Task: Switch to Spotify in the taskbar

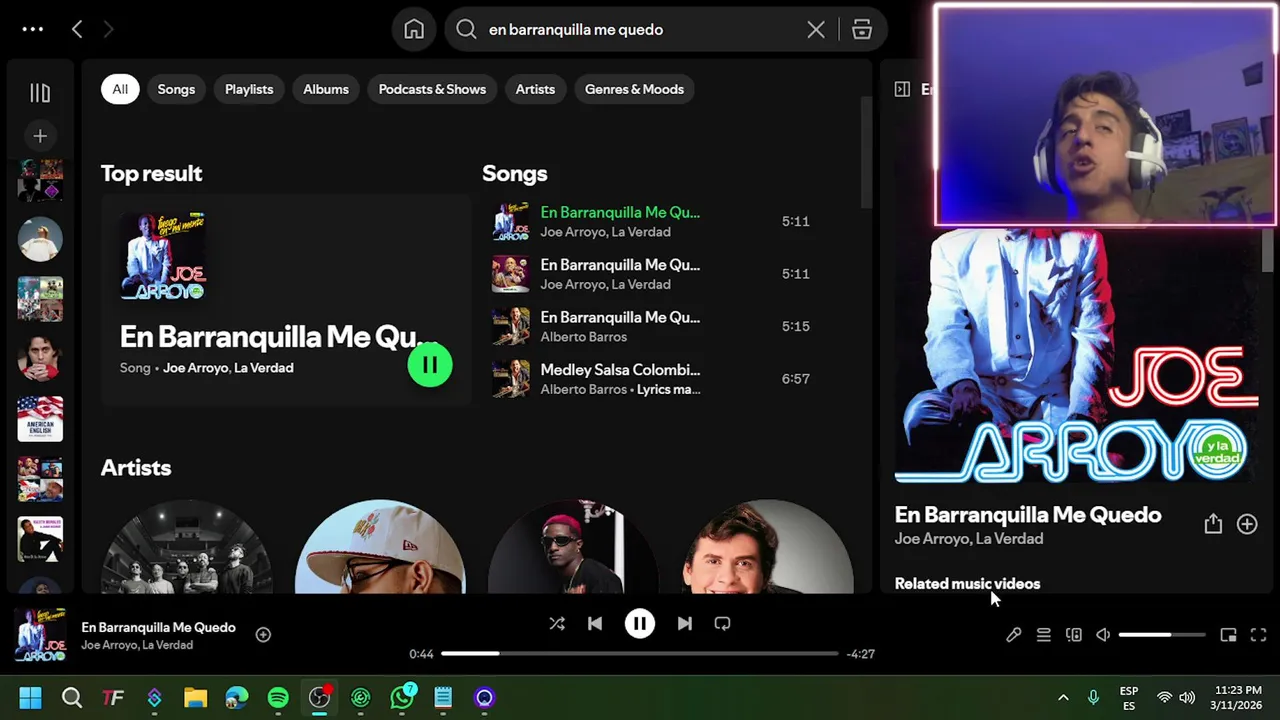Action: point(278,697)
